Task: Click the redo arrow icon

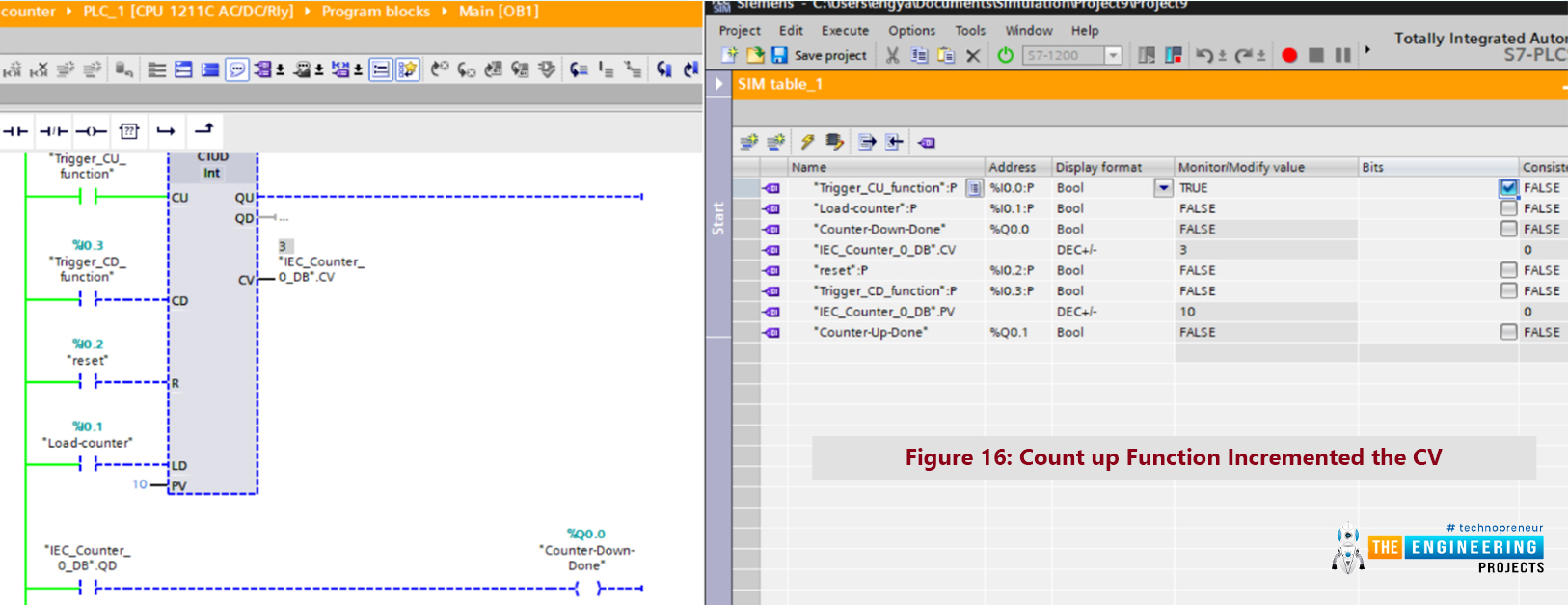Action: (1243, 55)
